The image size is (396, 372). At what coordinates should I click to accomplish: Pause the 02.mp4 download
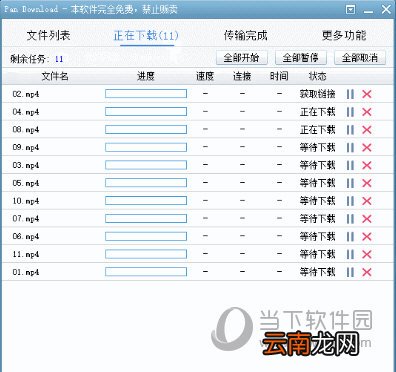tap(350, 94)
